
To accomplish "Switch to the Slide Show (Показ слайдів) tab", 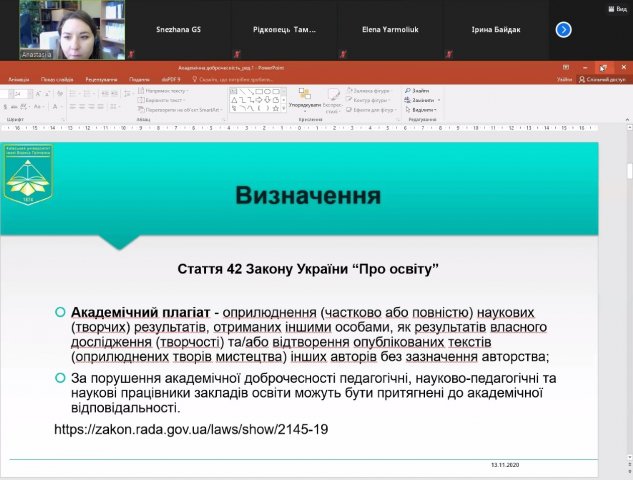I will pyautogui.click(x=56, y=78).
